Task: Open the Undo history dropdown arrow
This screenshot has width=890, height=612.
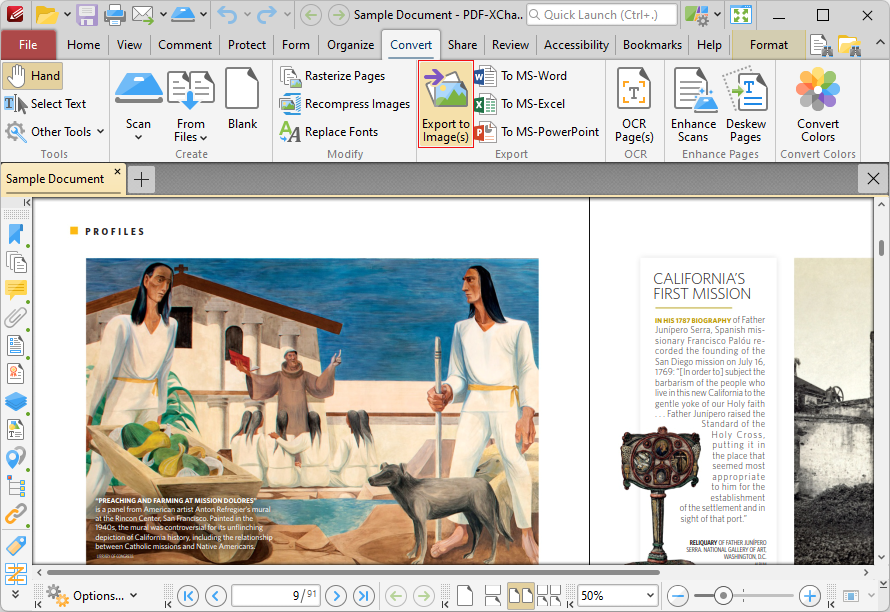Action: tap(247, 15)
